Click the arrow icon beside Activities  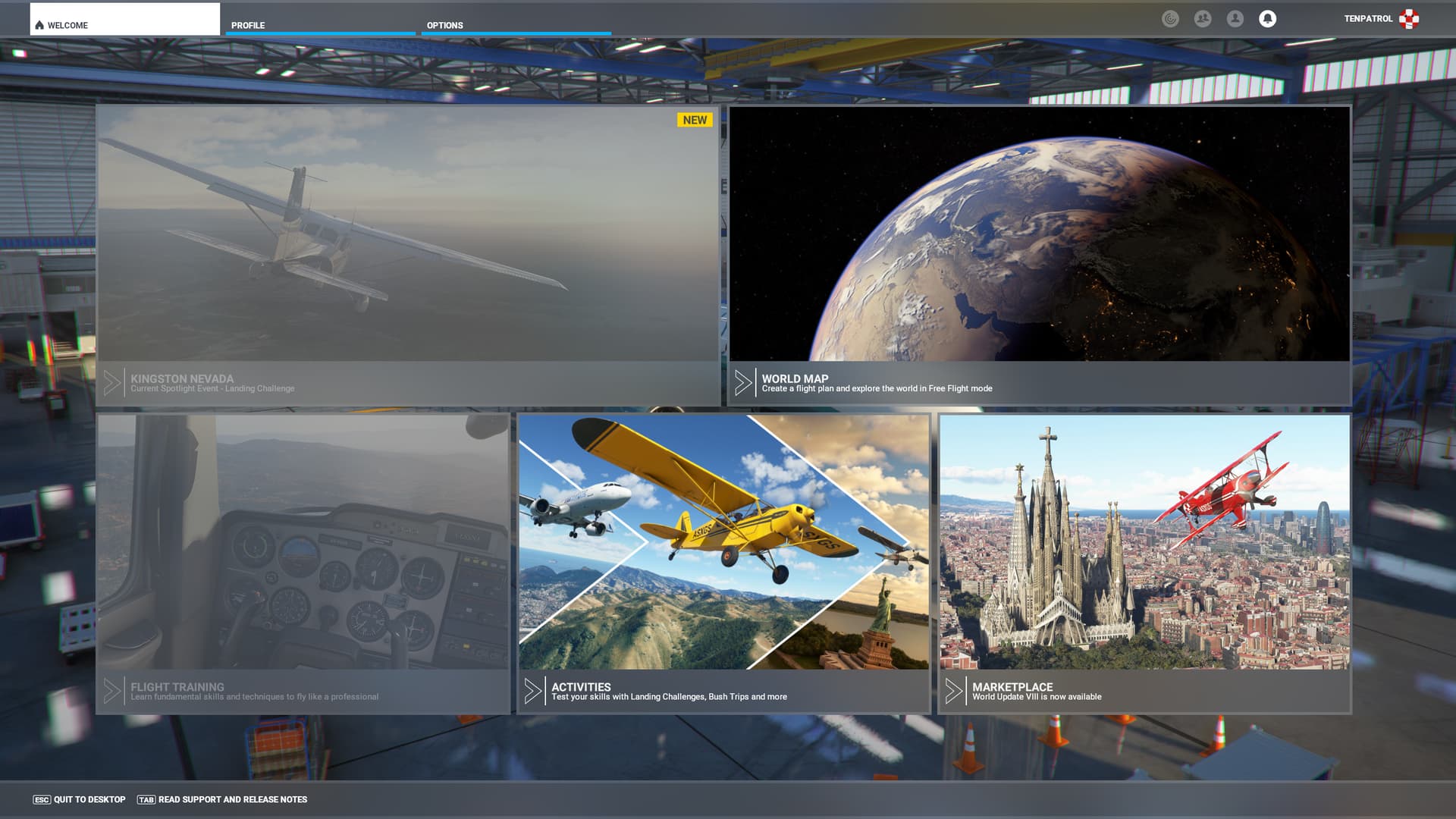(x=532, y=691)
